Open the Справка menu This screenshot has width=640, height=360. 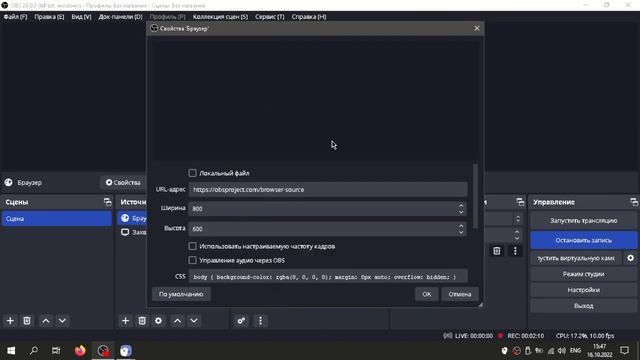[309, 17]
